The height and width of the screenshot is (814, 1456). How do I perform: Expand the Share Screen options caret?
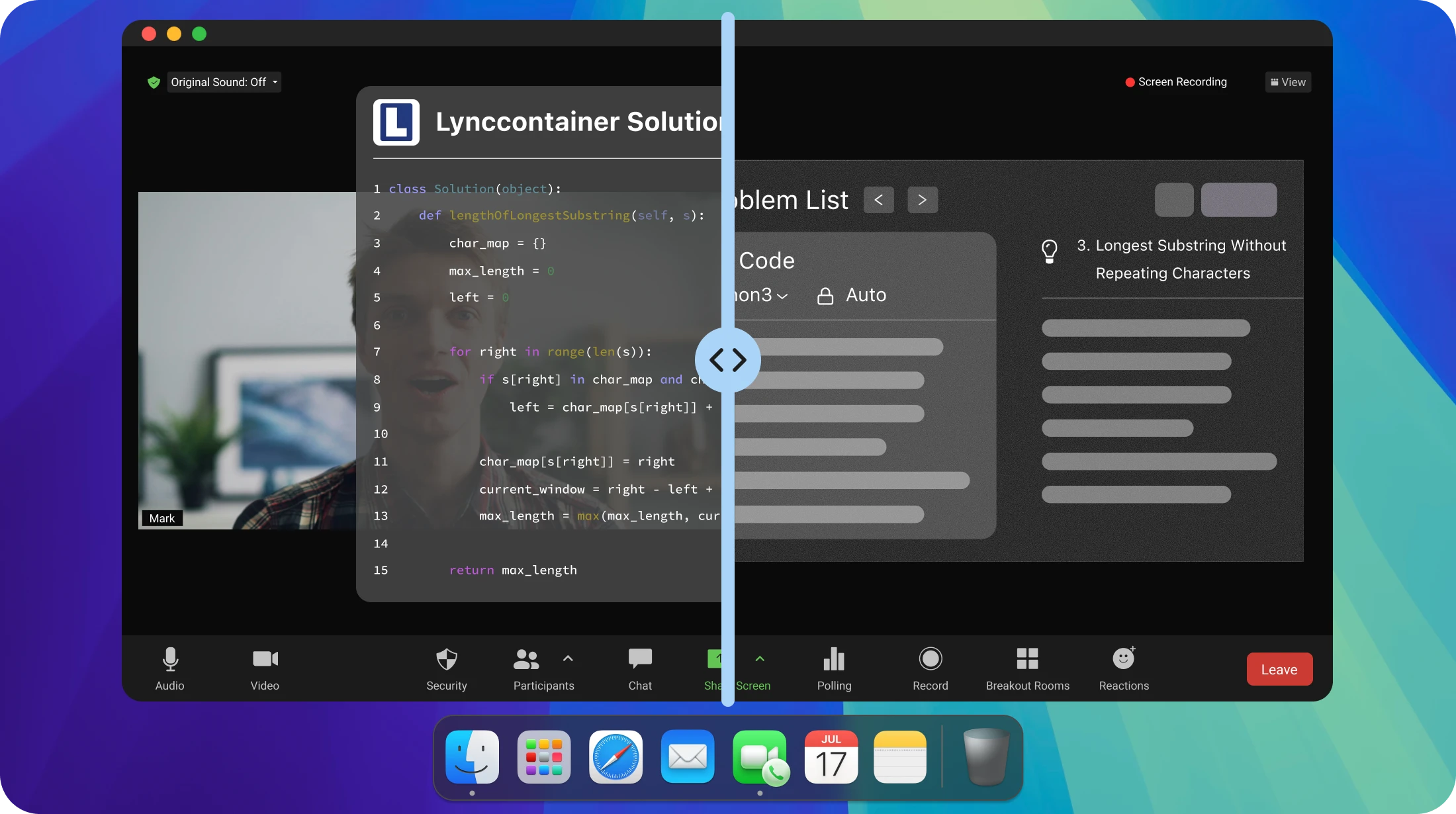pos(760,658)
